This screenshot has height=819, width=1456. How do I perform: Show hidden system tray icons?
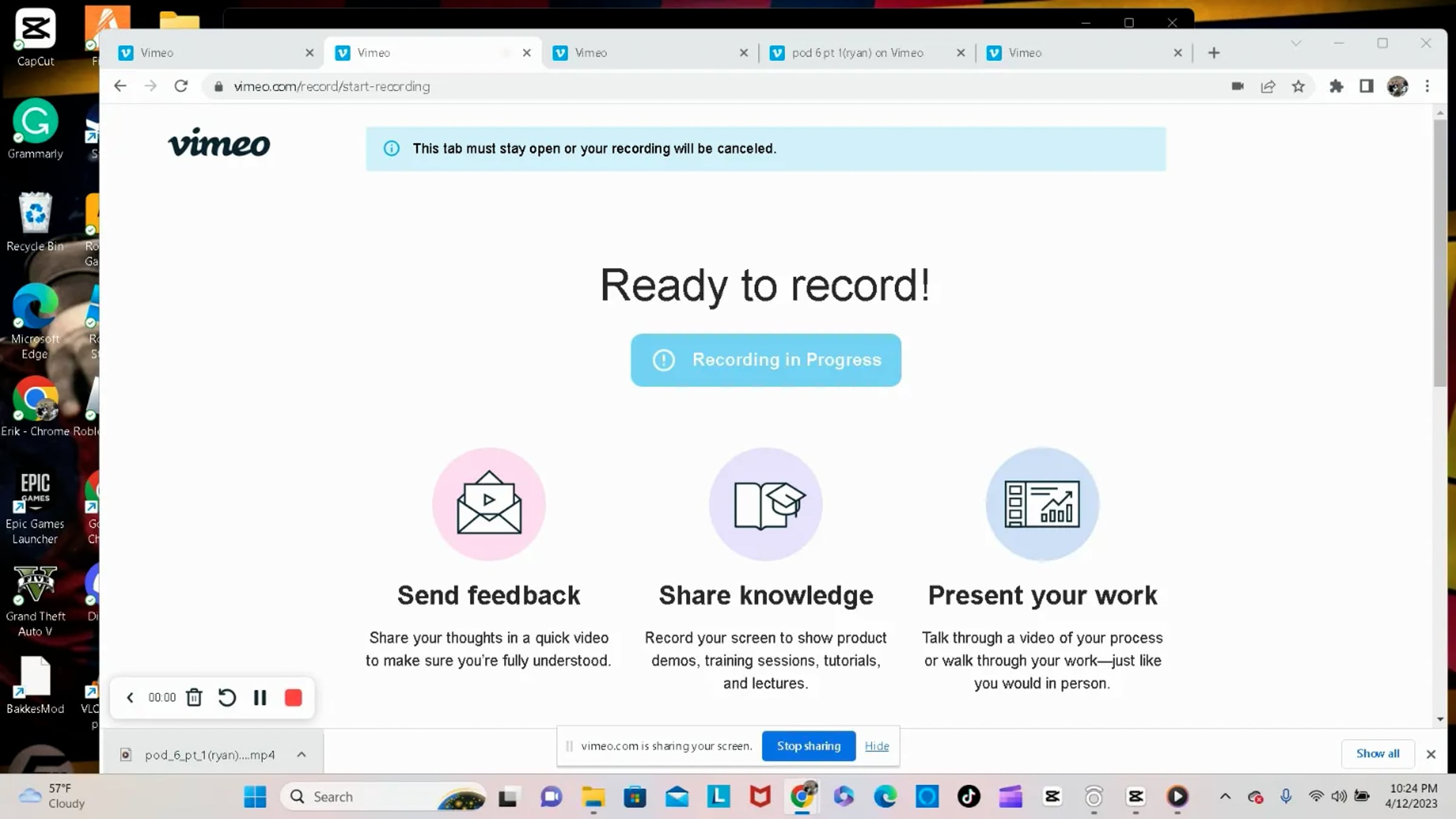(1225, 796)
